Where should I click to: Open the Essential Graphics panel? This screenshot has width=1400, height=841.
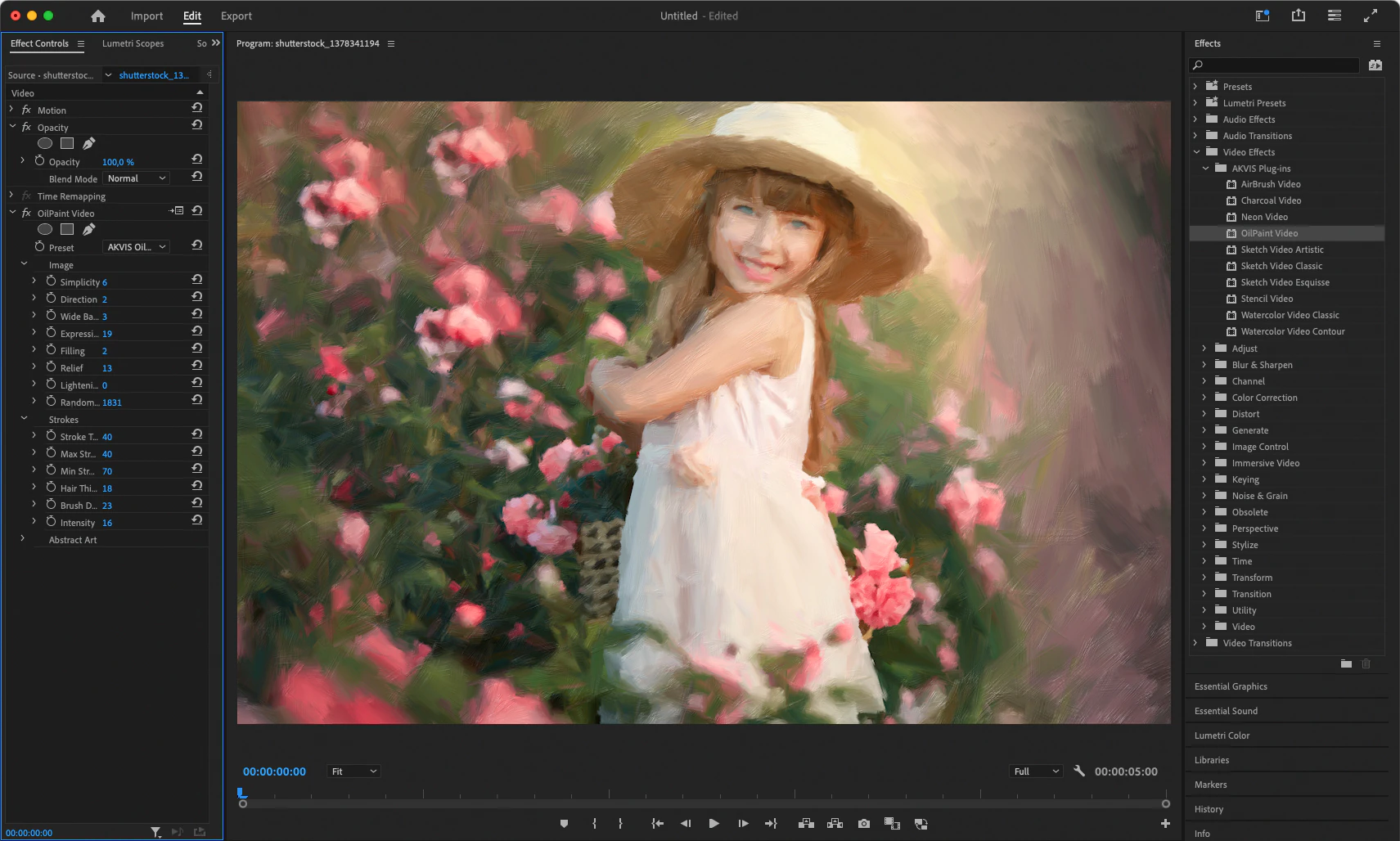[1231, 686]
